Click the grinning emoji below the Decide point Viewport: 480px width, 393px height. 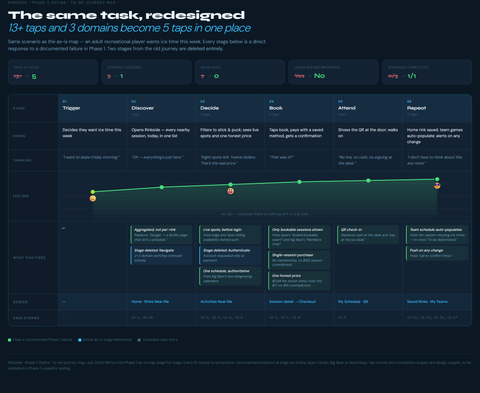[230, 191]
